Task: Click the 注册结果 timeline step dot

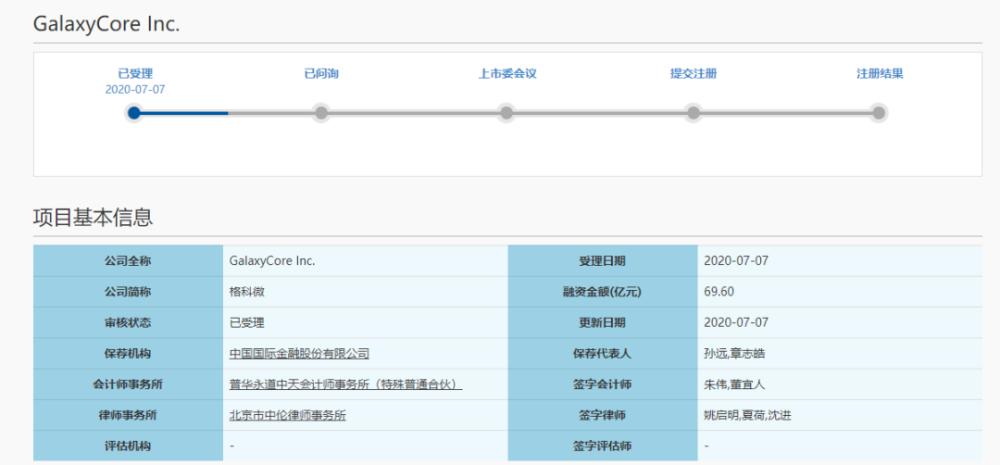Action: click(x=879, y=113)
